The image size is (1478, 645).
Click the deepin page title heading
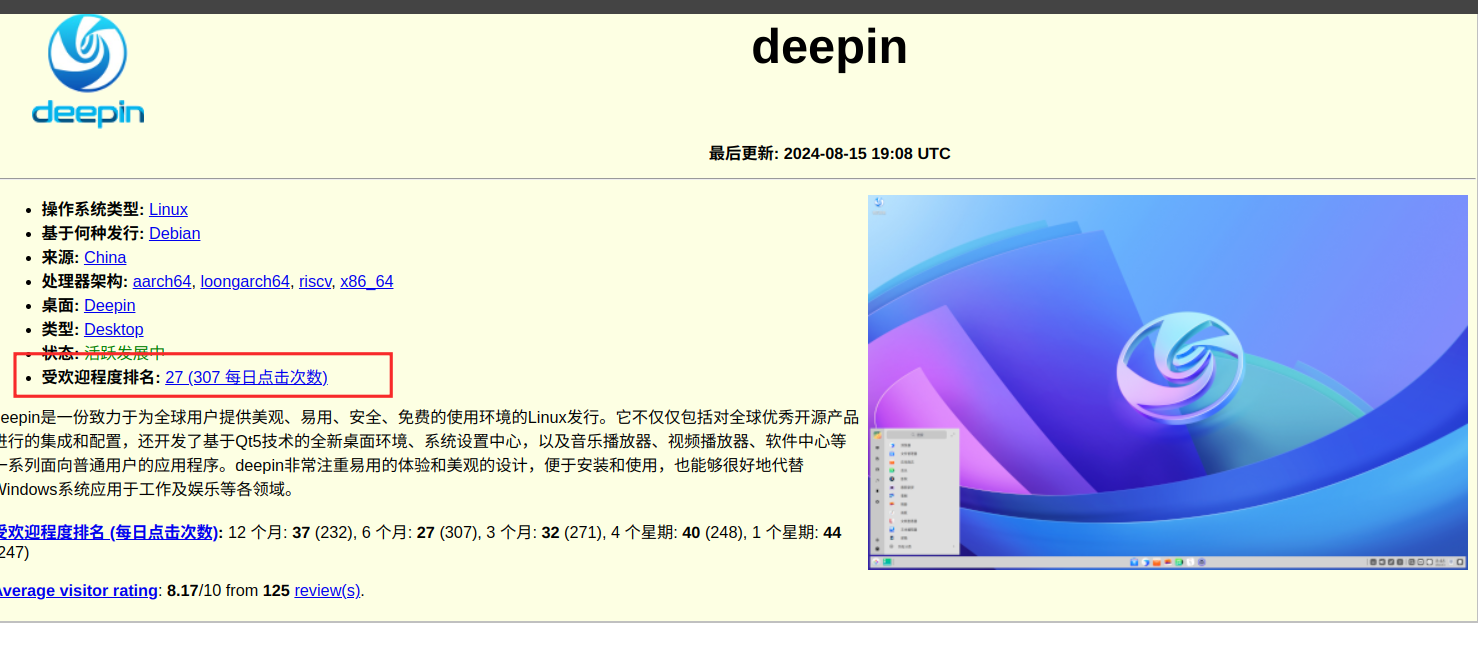pos(830,46)
